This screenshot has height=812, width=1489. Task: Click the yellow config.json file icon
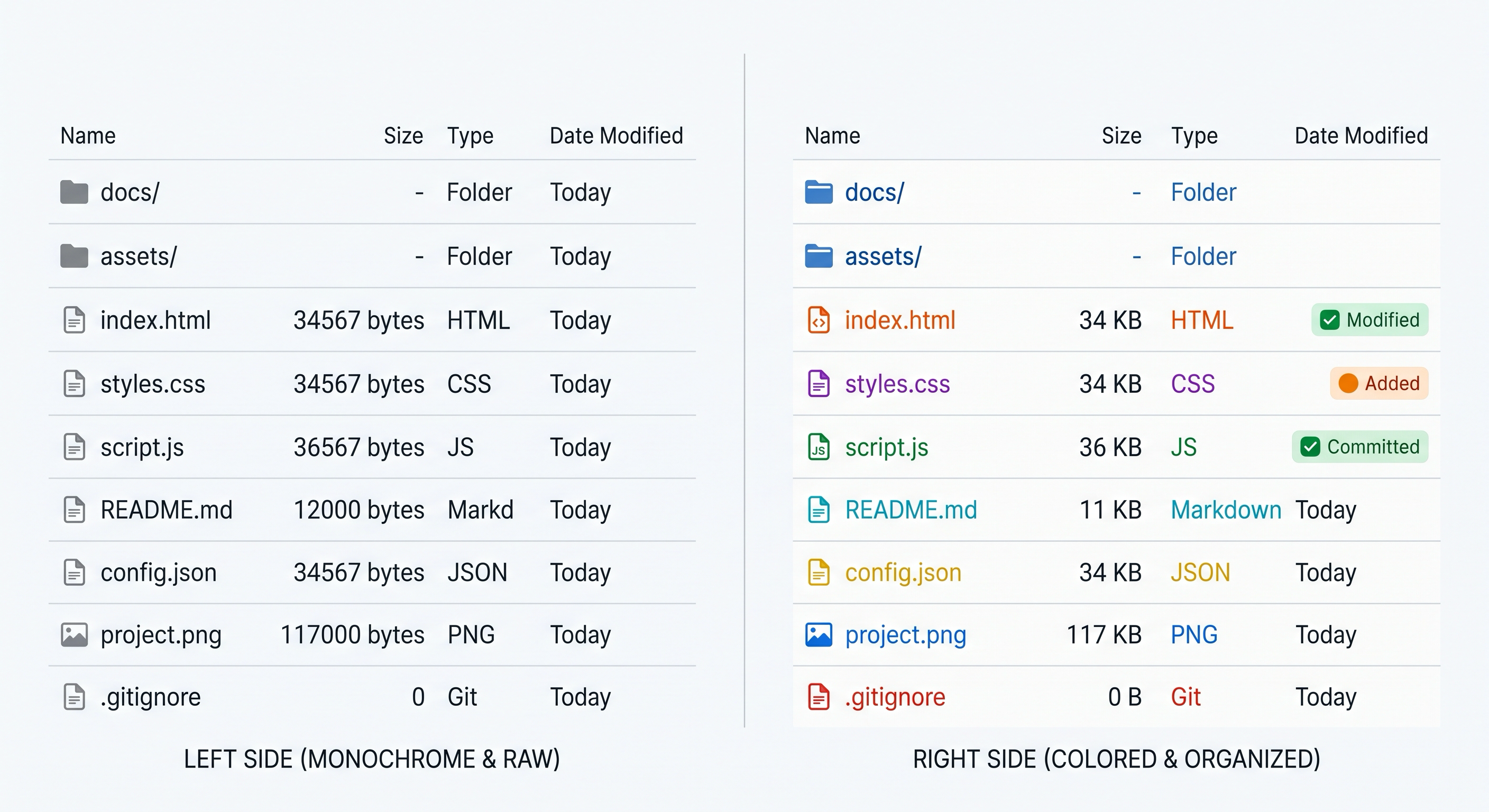point(819,572)
